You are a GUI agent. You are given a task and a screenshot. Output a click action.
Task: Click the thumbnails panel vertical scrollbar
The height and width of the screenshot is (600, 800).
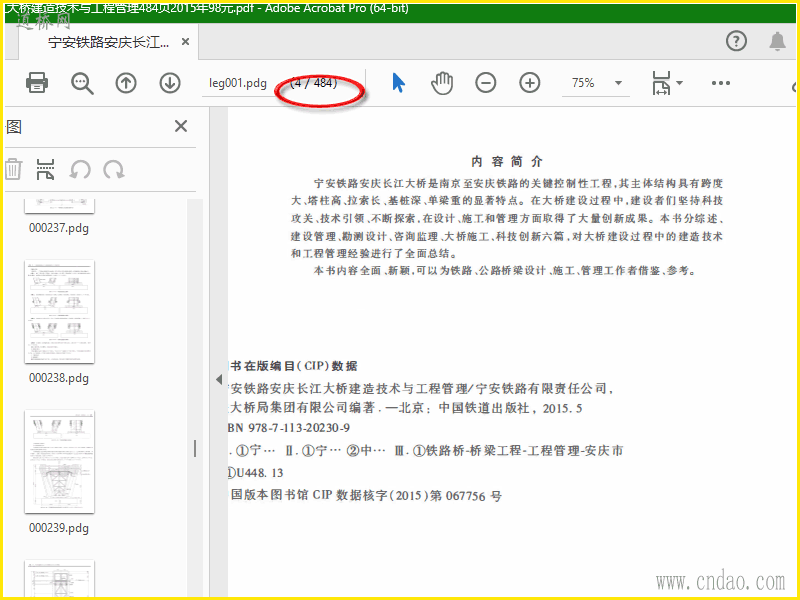tap(195, 398)
